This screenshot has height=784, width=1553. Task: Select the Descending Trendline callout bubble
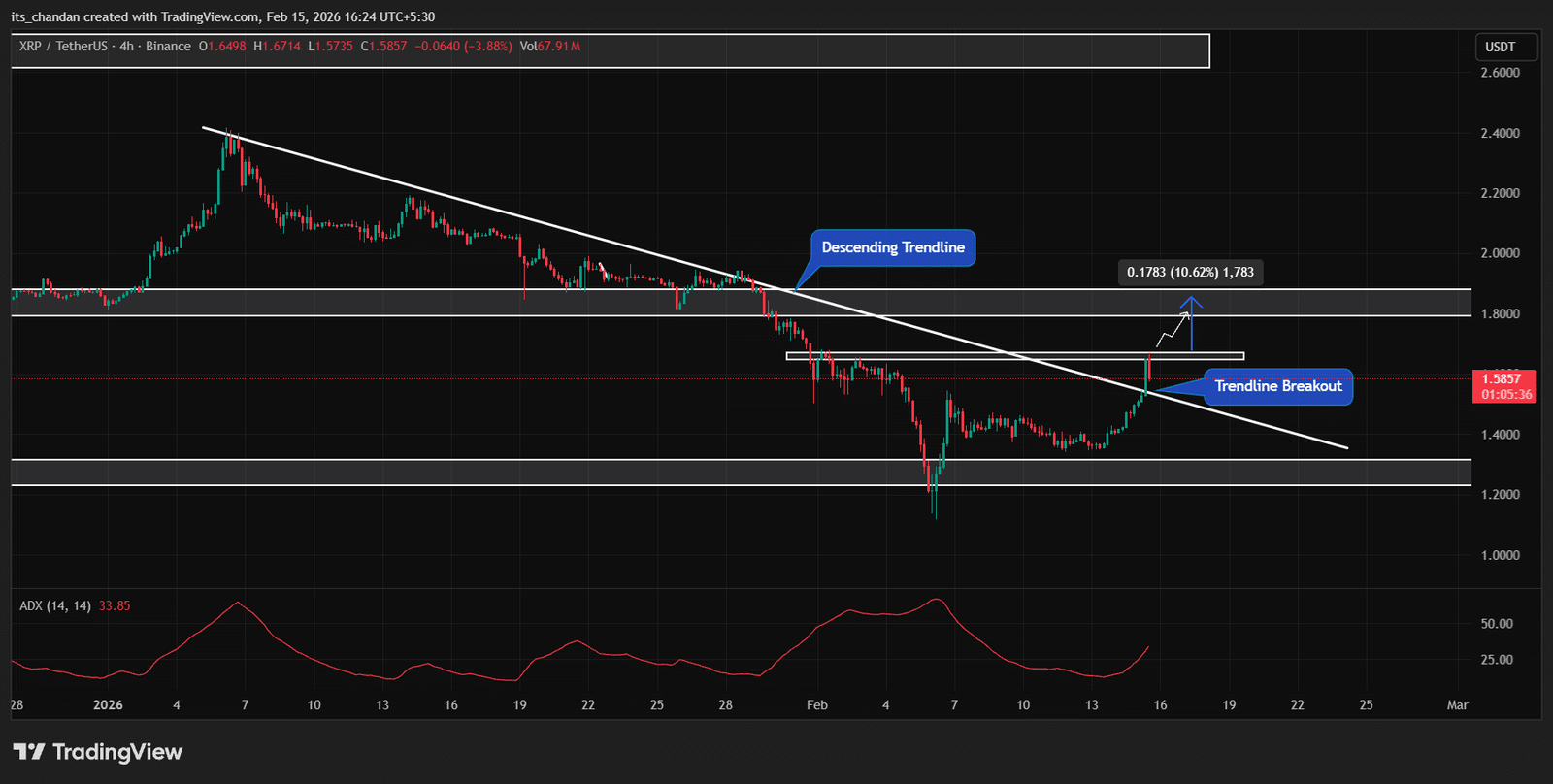tap(893, 247)
